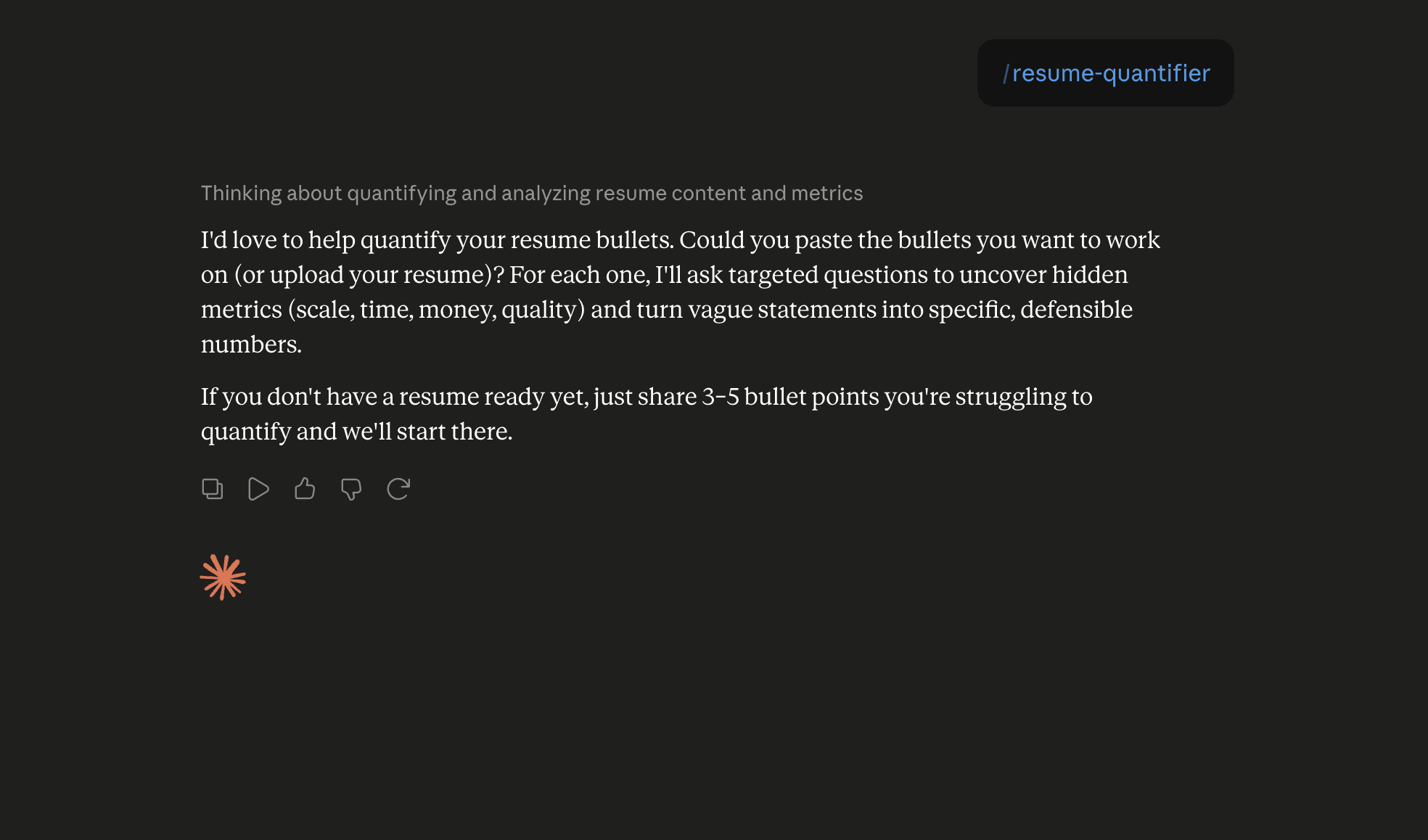
Task: Expand the 'Thinking about quantifying' summary
Action: pos(532,193)
